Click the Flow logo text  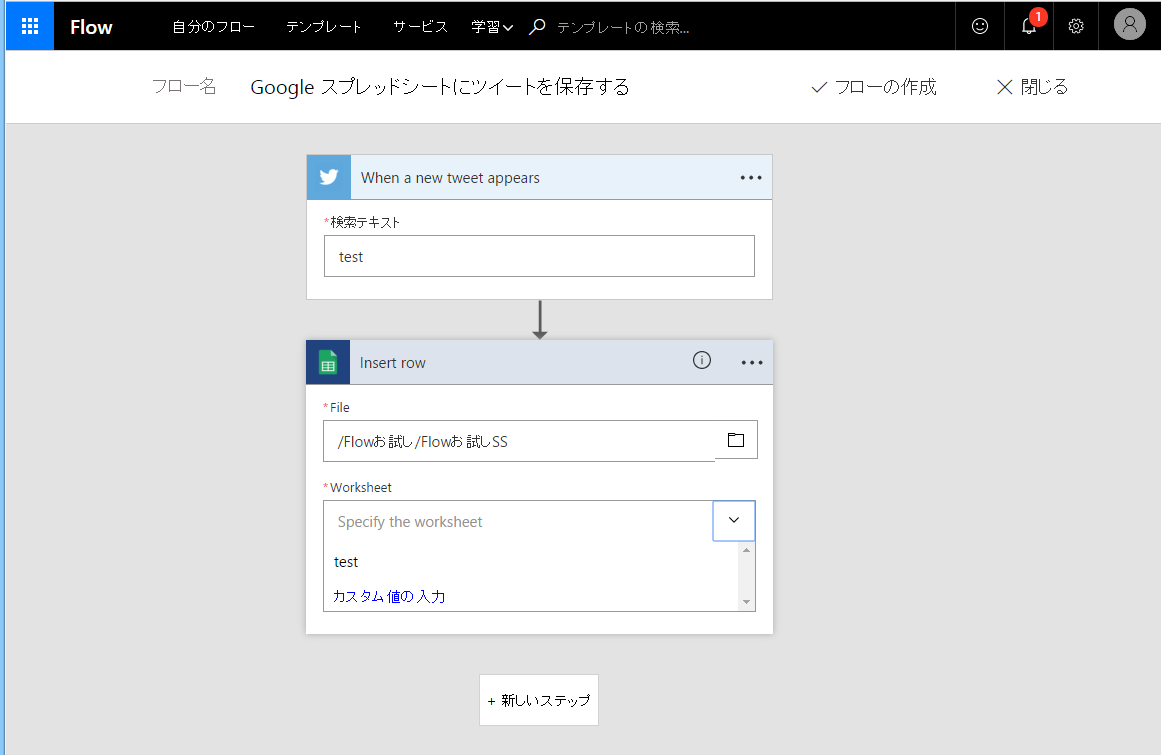tap(91, 27)
